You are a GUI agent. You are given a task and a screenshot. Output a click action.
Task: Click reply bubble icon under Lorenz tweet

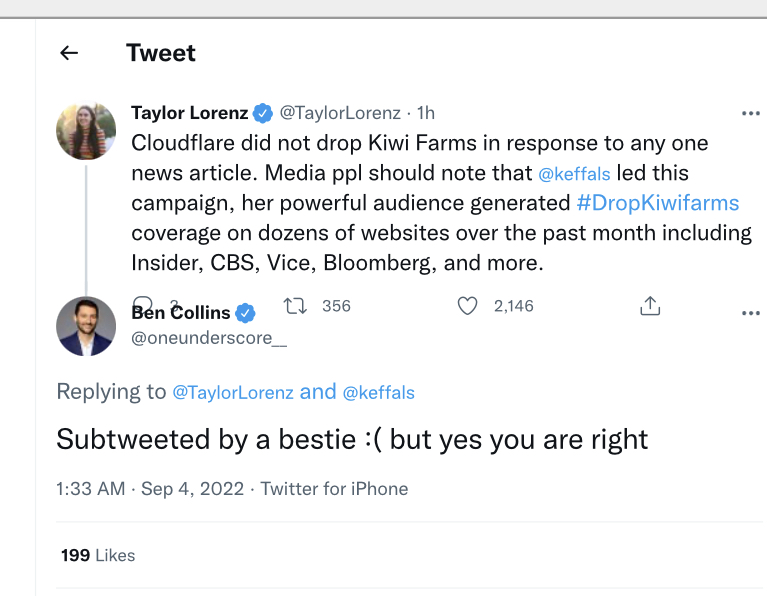(143, 304)
